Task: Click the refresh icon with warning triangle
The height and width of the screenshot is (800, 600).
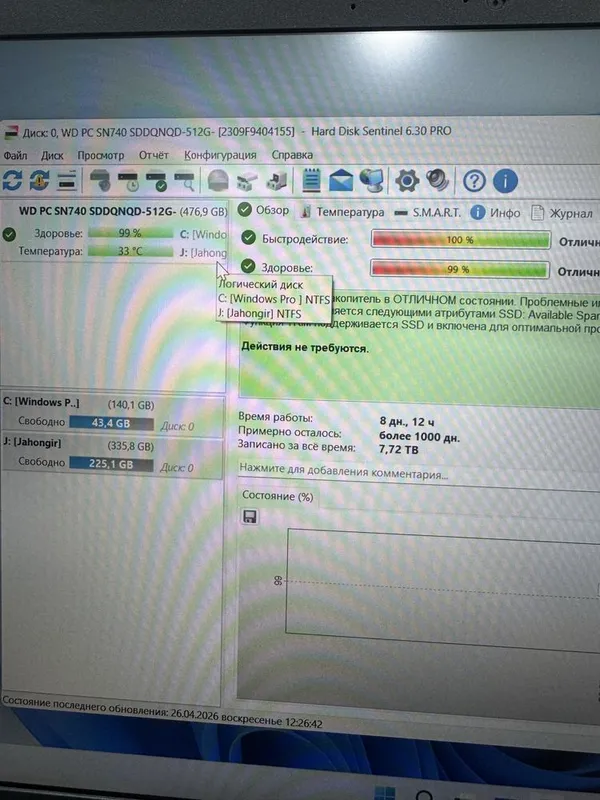Action: pos(39,180)
